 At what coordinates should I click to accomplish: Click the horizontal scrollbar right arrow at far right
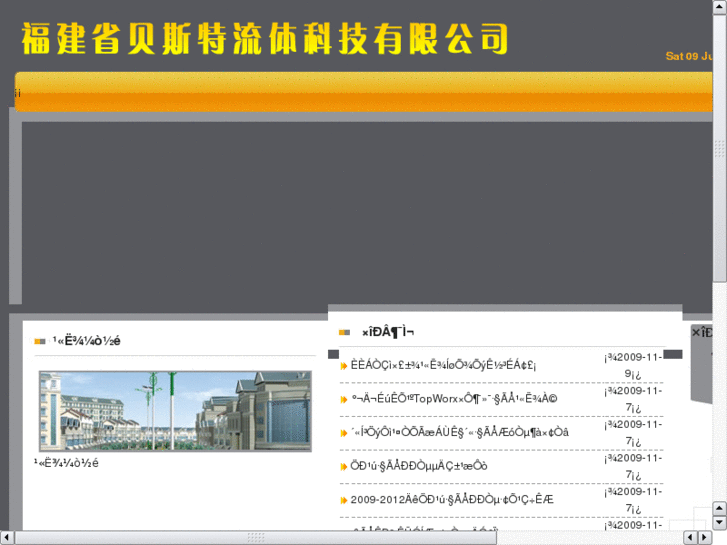[x=705, y=538]
